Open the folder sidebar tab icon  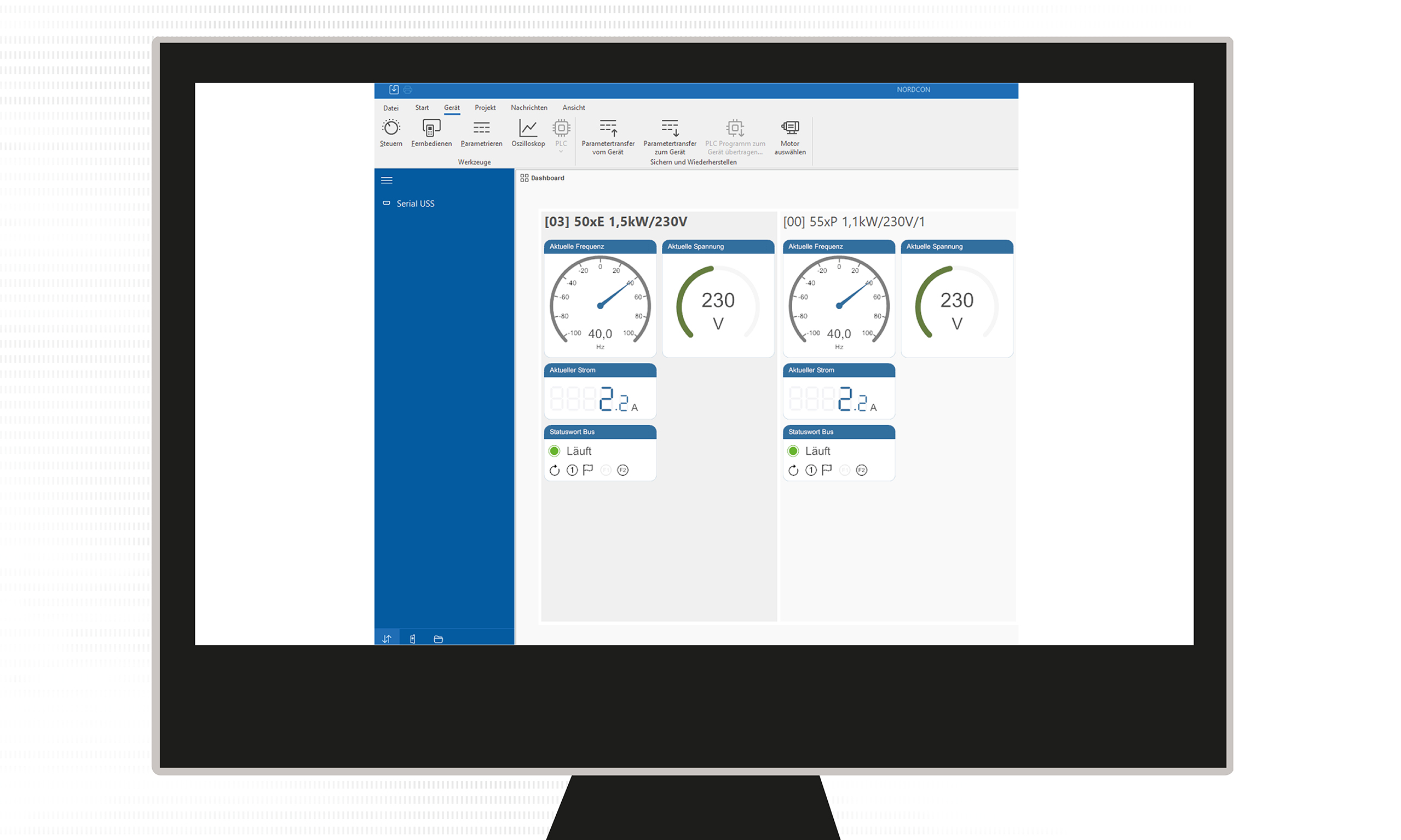coord(439,639)
